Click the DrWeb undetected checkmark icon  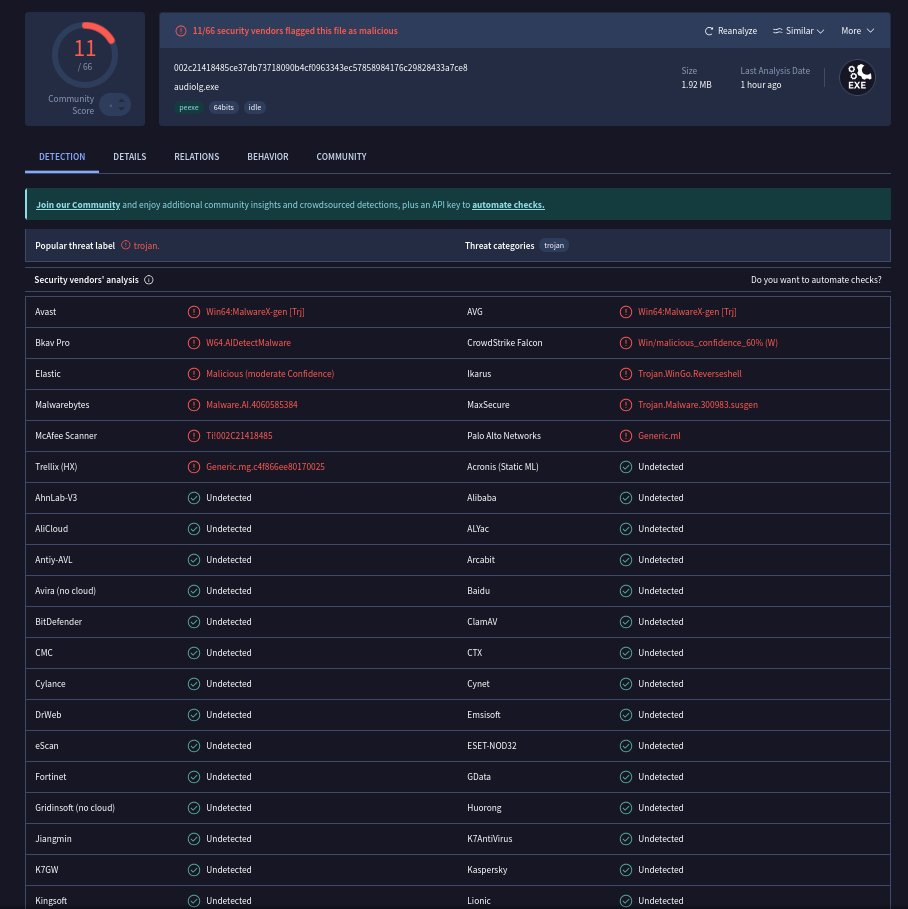[194, 715]
